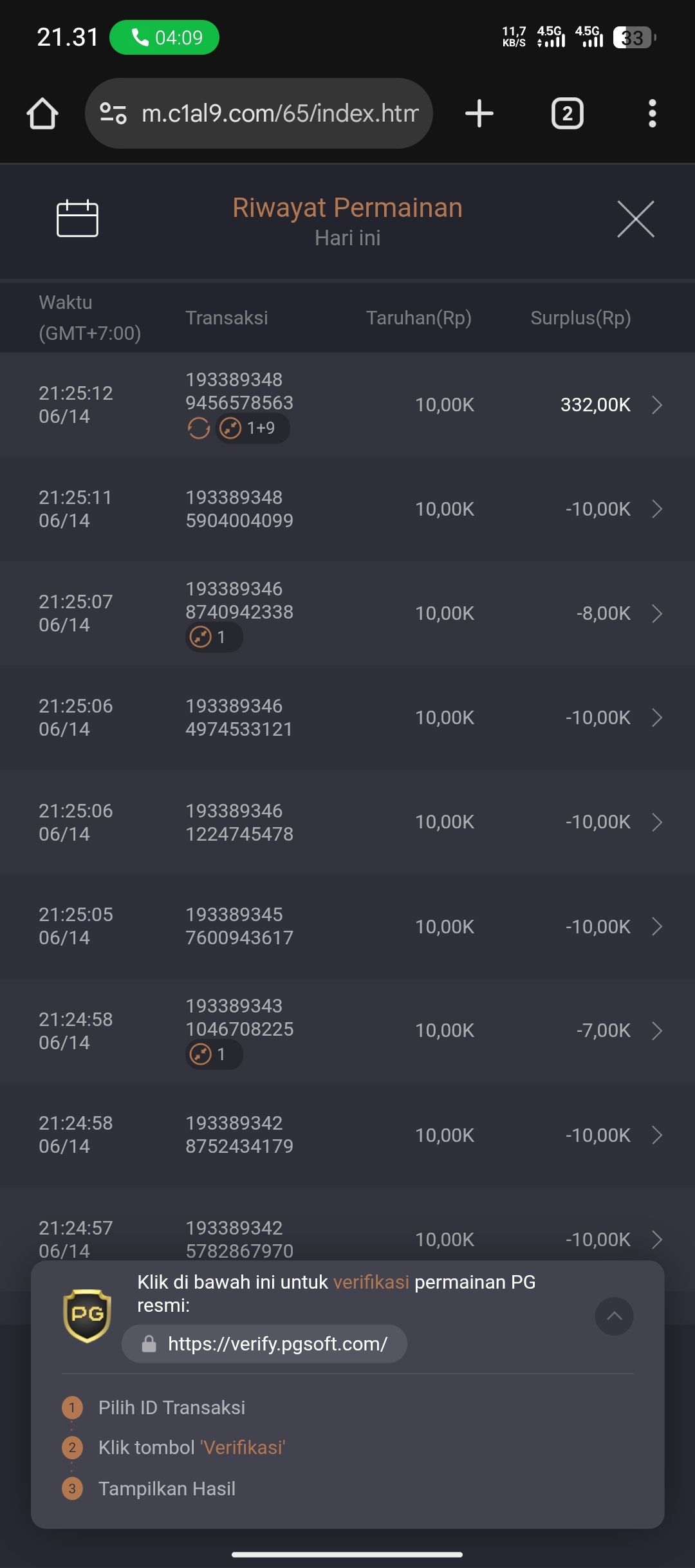
Task: Tap the 1+9 bonus badge on first transaction
Action: [252, 428]
